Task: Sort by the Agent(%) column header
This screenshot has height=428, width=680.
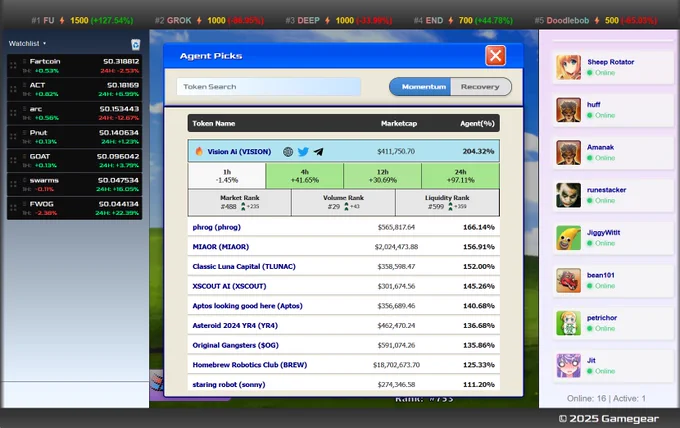Action: [x=477, y=124]
